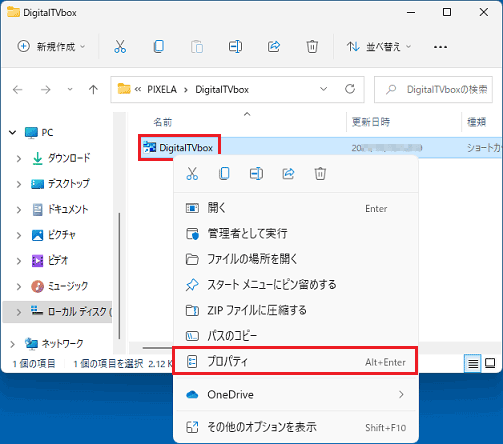Switch to large icons view in the status bar

pyautogui.click(x=490, y=363)
